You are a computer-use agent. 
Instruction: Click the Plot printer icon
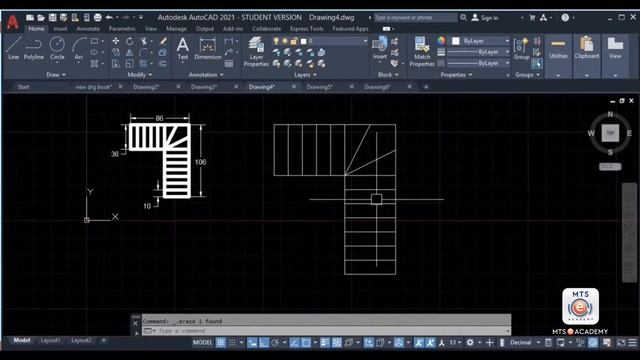(x=98, y=18)
